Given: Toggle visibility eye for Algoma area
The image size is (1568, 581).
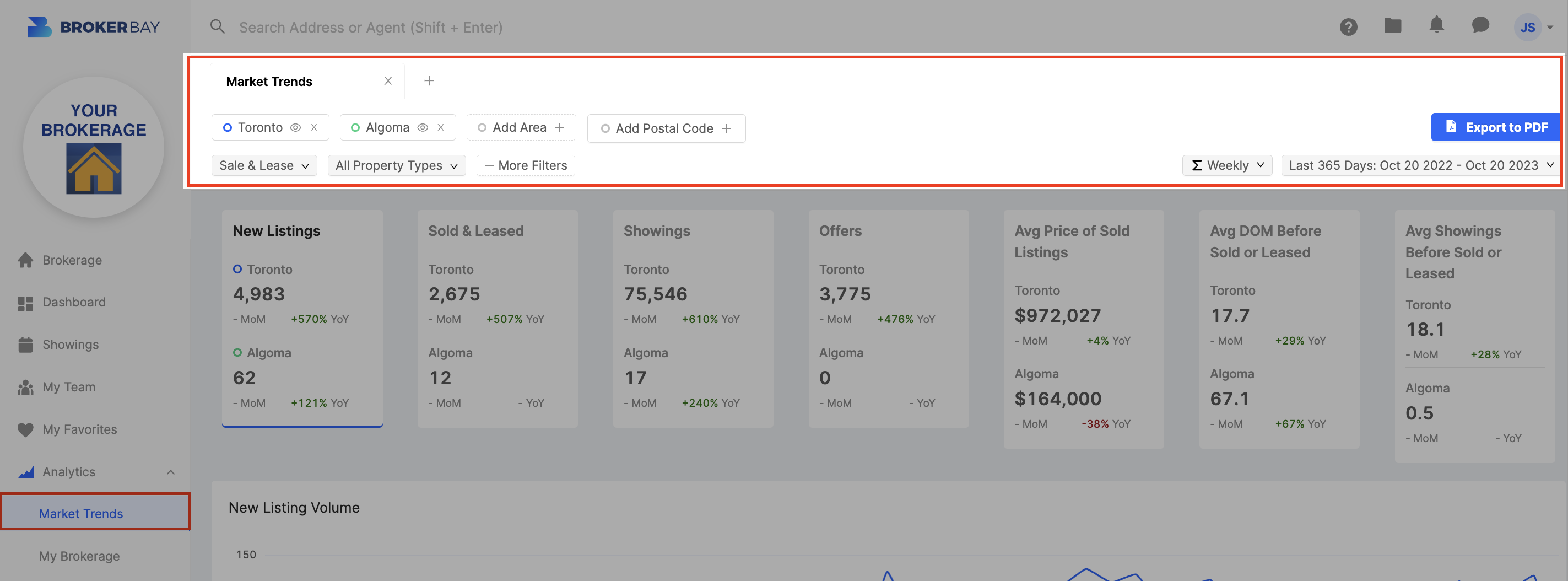Looking at the screenshot, I should [423, 128].
